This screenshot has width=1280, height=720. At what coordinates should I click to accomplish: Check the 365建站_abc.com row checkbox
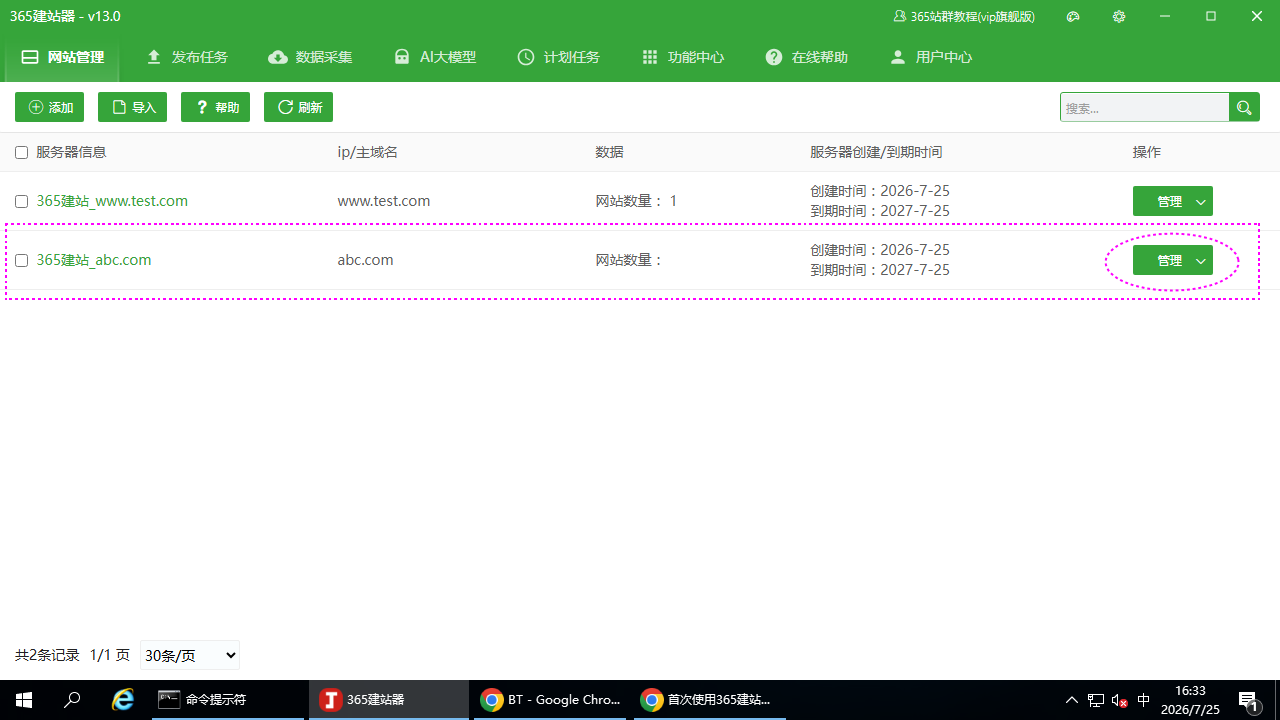(22, 261)
